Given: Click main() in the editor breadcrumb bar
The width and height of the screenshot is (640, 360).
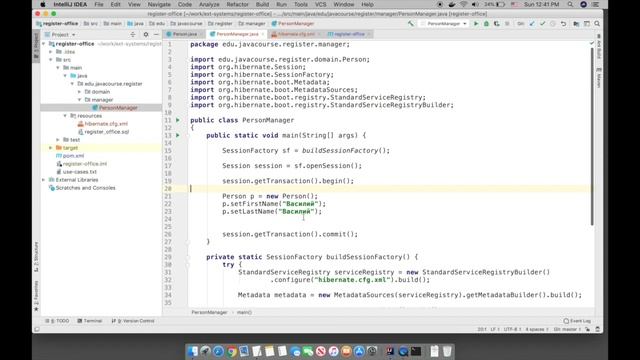Looking at the screenshot, I should (x=244, y=312).
